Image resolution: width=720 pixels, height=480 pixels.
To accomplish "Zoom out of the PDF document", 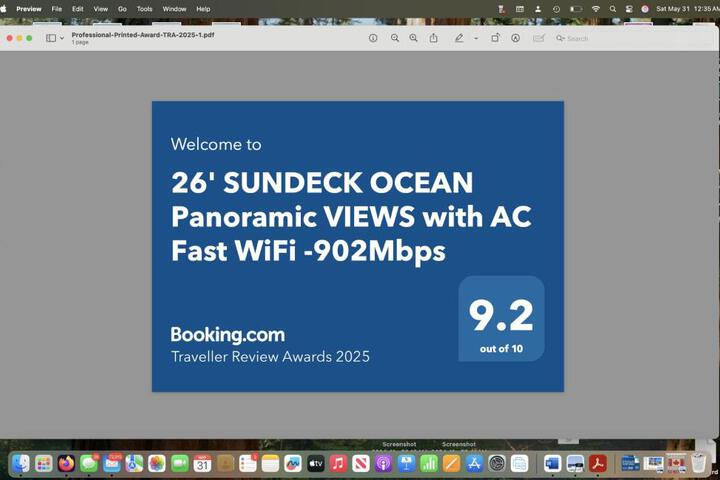I will pos(394,38).
